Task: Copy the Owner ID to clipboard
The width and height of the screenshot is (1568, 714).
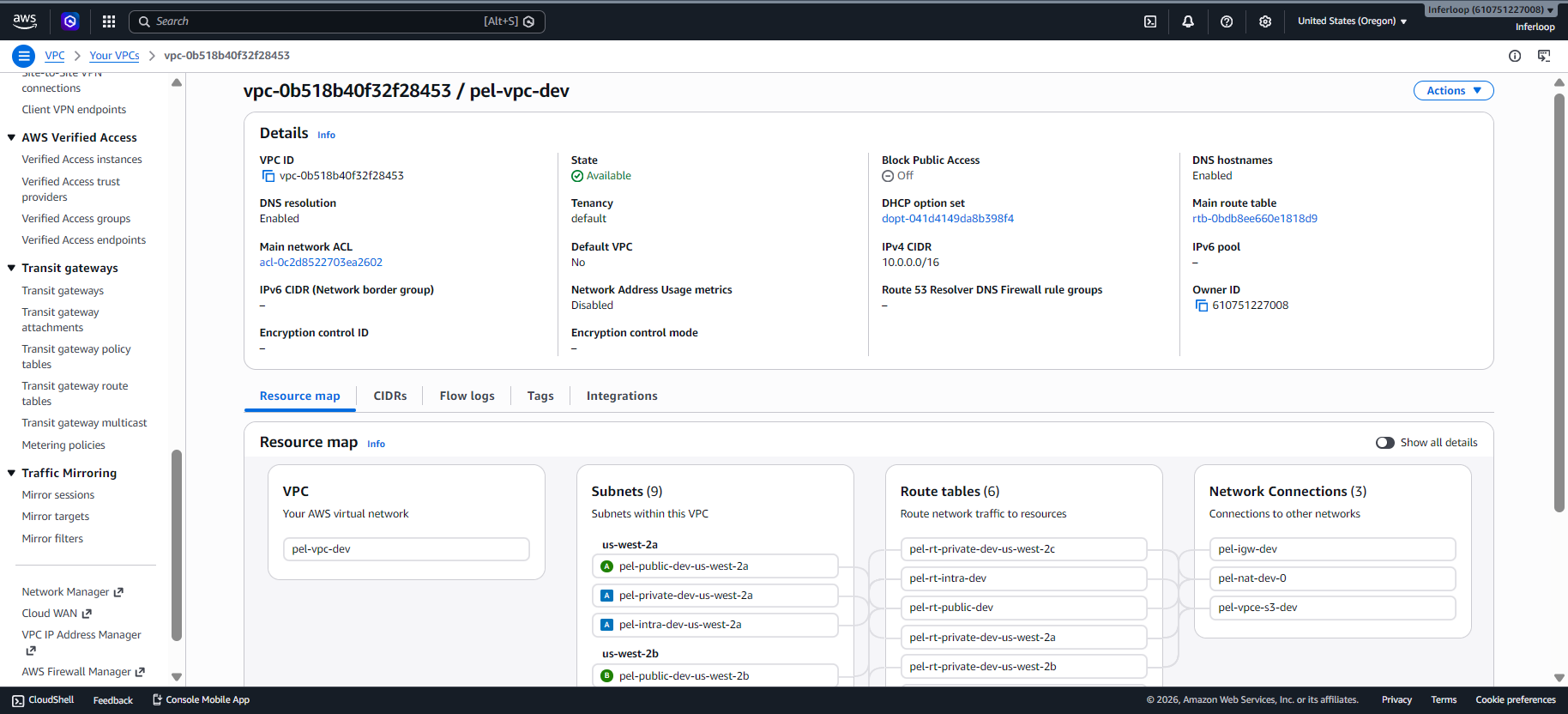Action: (1201, 306)
